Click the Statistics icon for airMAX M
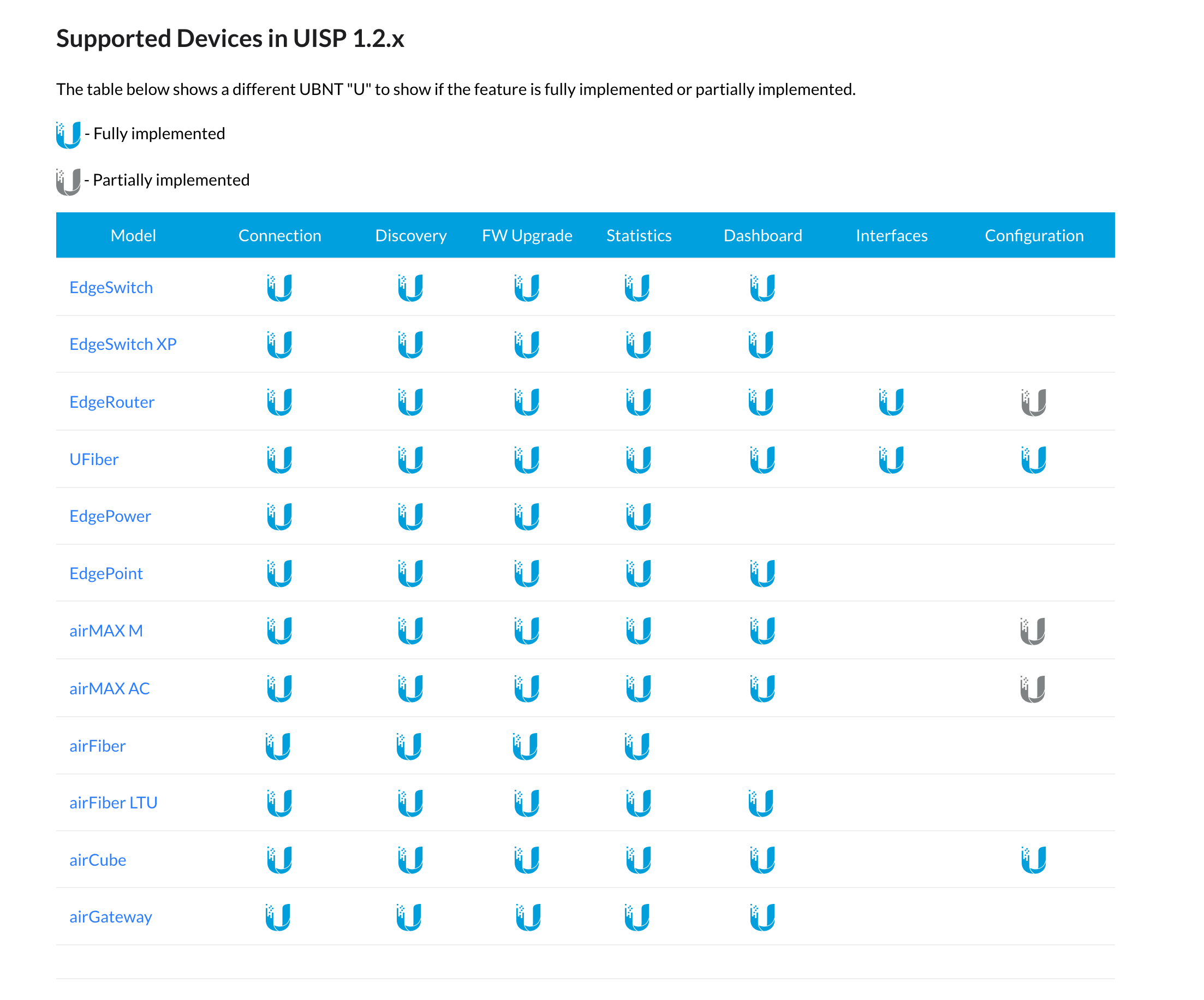 [638, 632]
